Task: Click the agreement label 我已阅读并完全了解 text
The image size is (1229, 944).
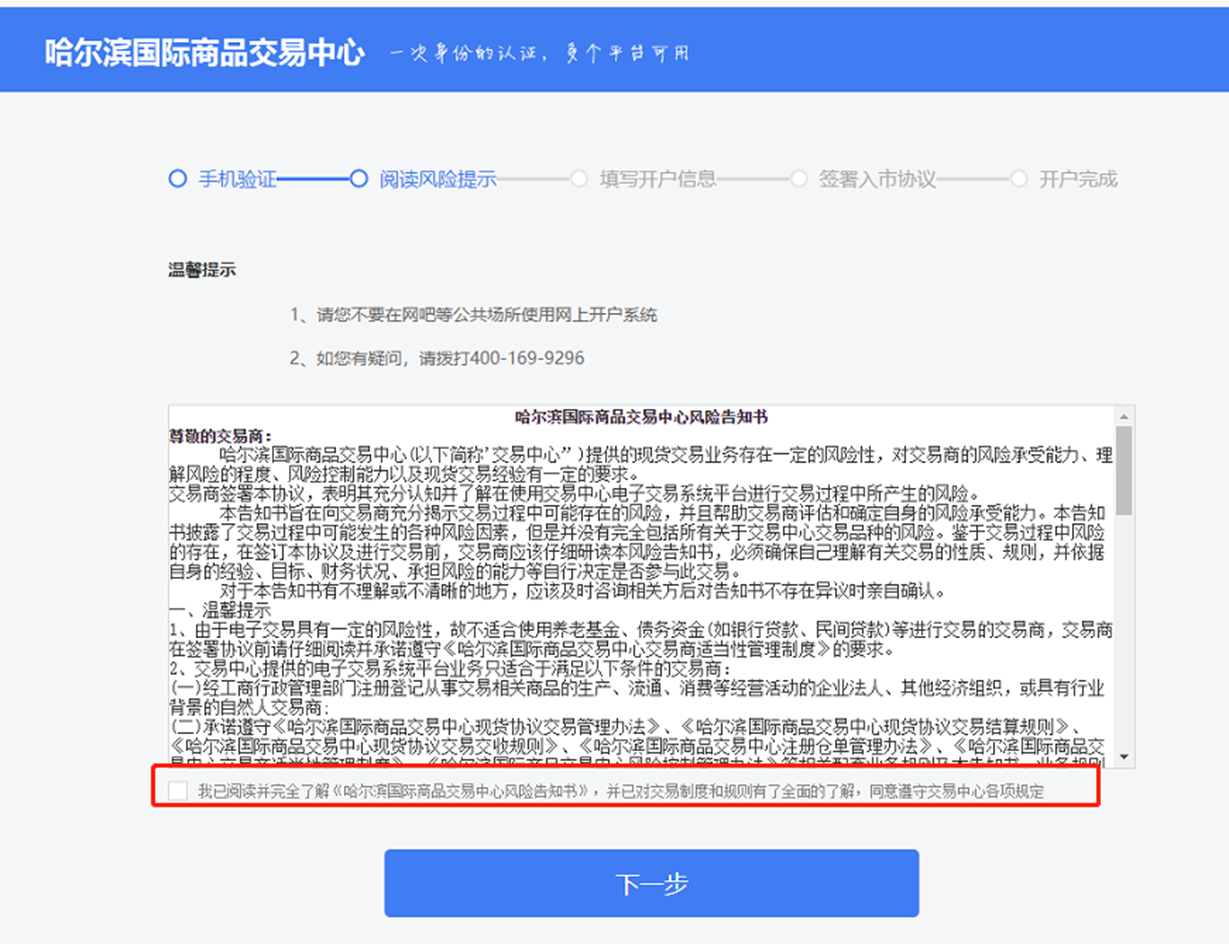Action: pyautogui.click(x=620, y=791)
